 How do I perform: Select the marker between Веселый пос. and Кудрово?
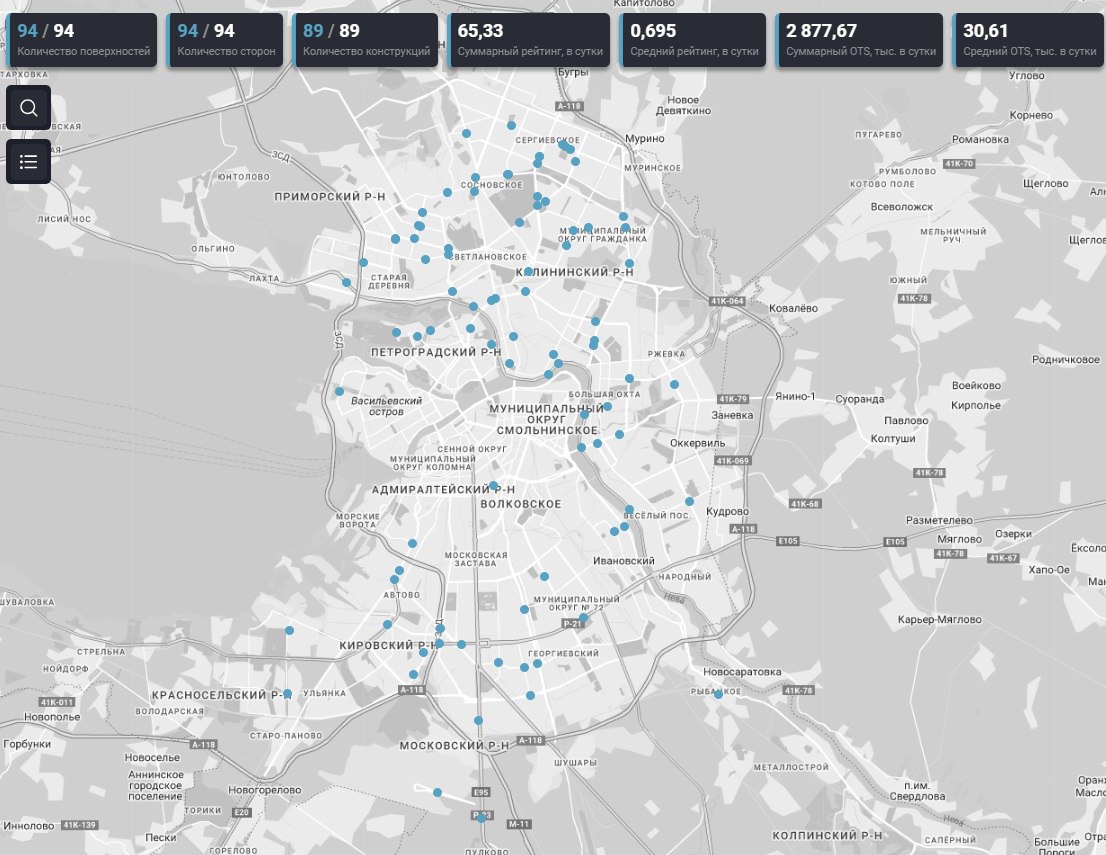689,502
